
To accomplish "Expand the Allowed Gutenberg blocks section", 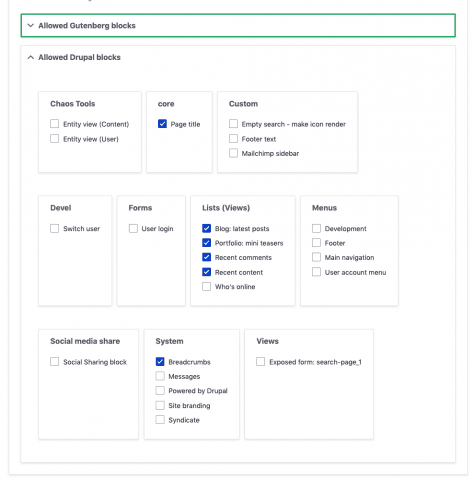I will [x=238, y=25].
